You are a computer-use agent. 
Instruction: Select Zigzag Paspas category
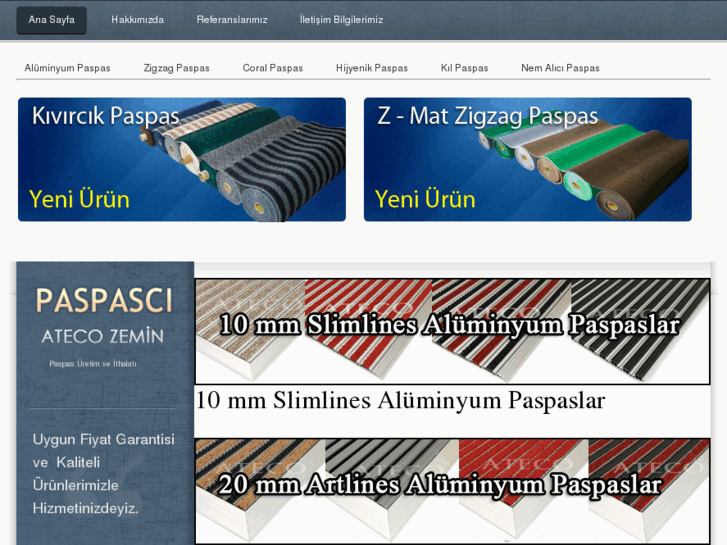click(176, 68)
